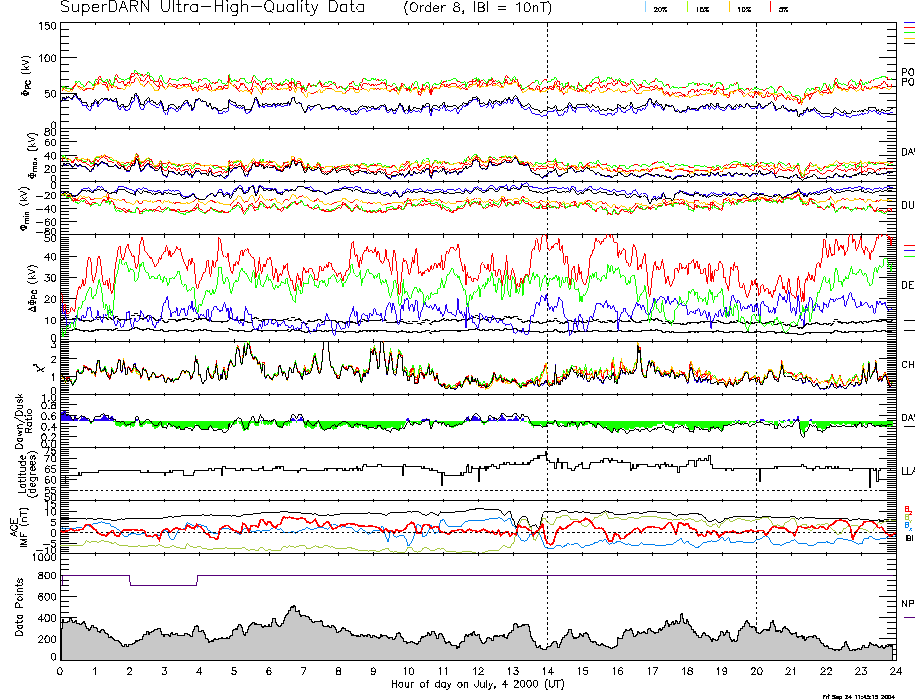
Task: Click the "Data Points" axis label
Action: pyautogui.click(x=19, y=607)
